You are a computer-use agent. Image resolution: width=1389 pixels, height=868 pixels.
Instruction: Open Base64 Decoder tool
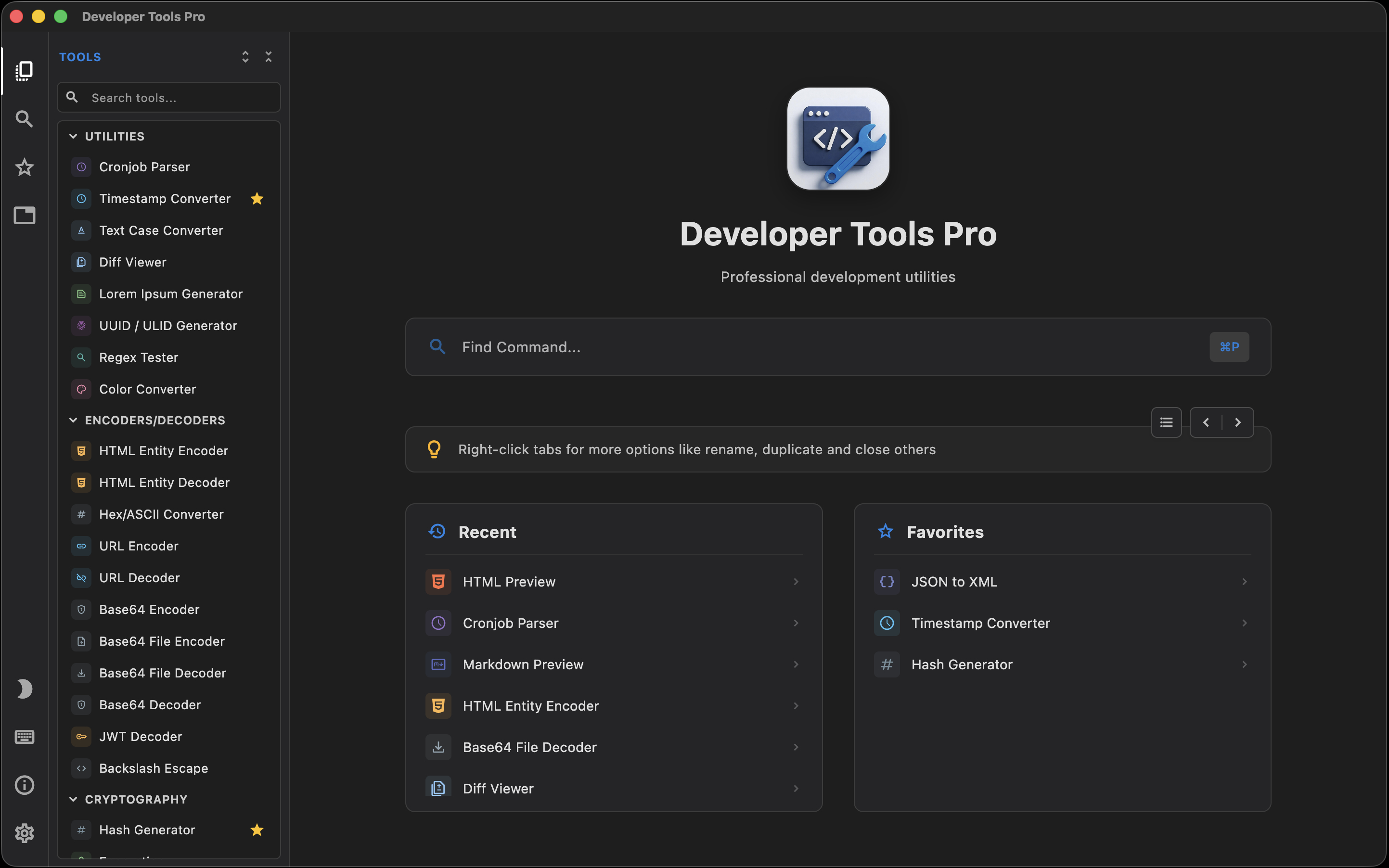tap(169, 705)
